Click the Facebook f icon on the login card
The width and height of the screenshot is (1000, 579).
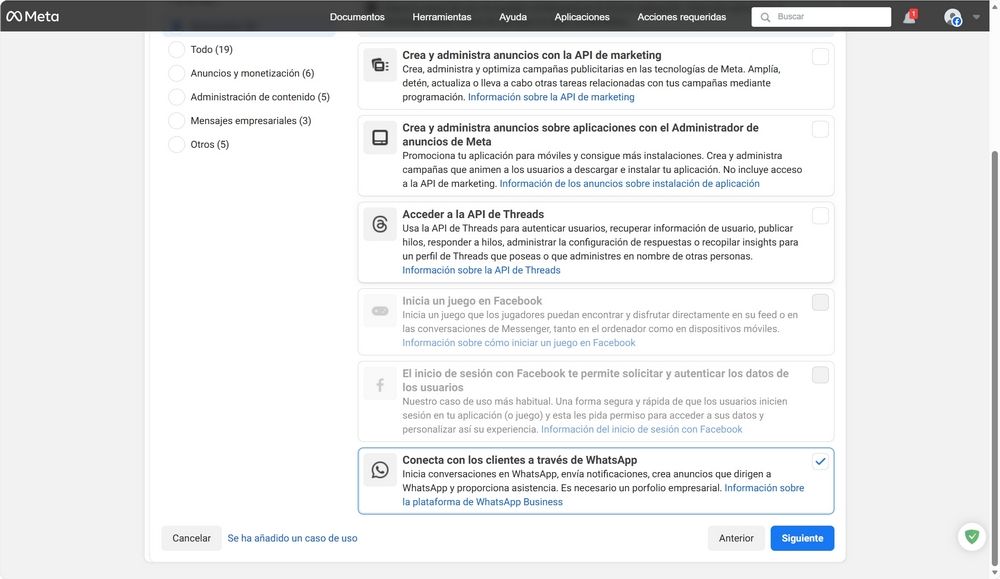[380, 381]
